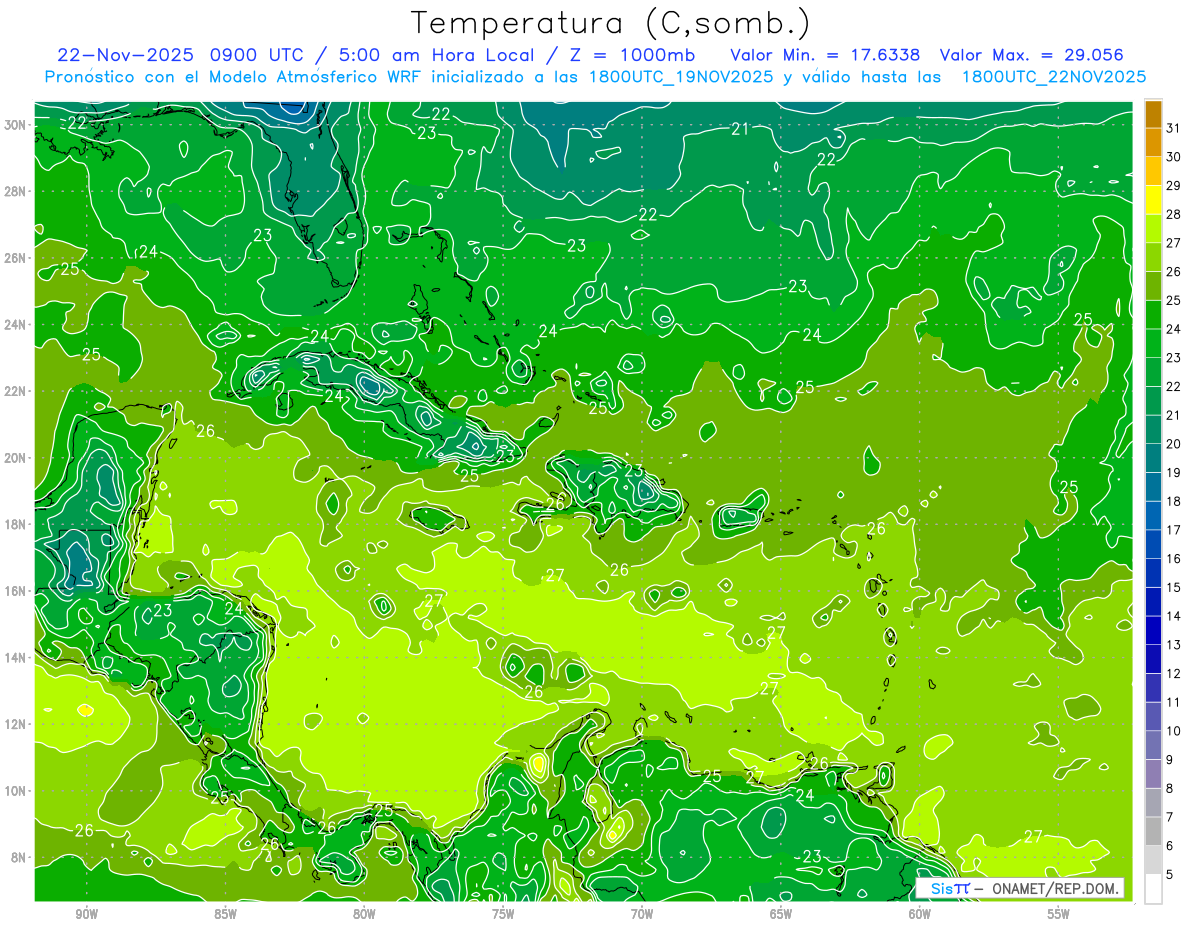Click the '30N' latitude axis label
Screen dimensions: 1200x927
click(15, 125)
